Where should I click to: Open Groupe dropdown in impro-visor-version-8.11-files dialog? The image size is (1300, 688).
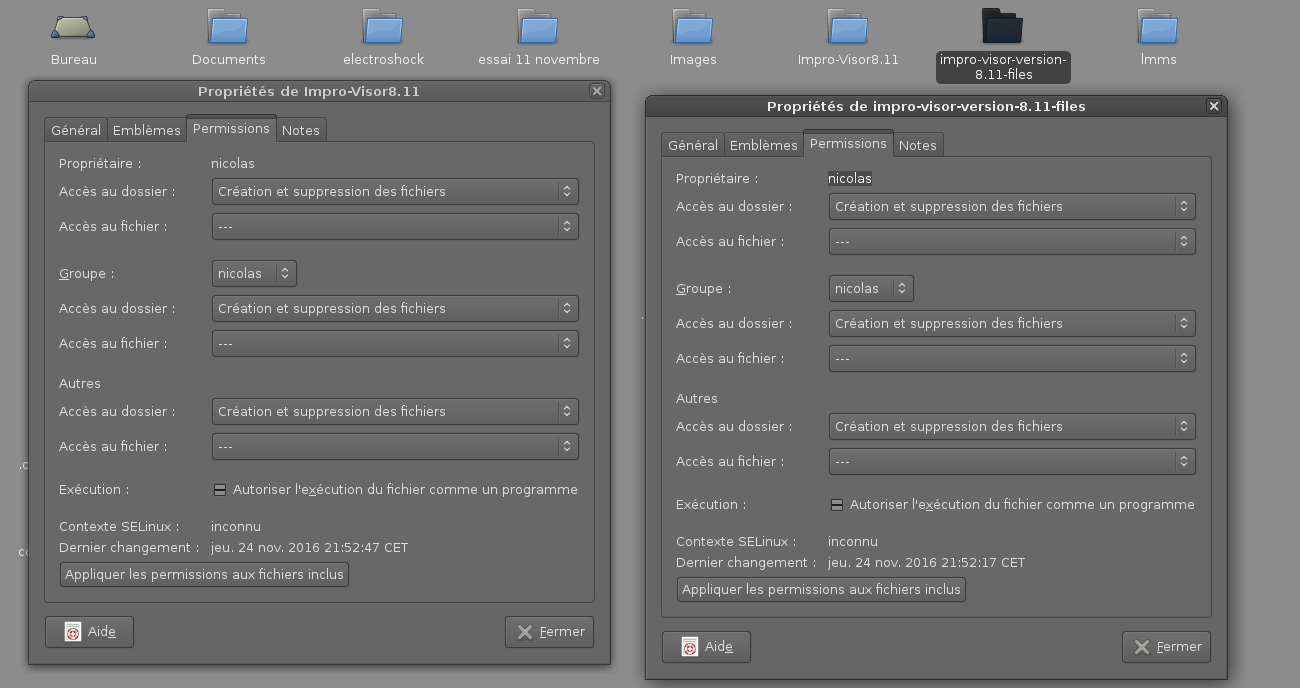(871, 288)
